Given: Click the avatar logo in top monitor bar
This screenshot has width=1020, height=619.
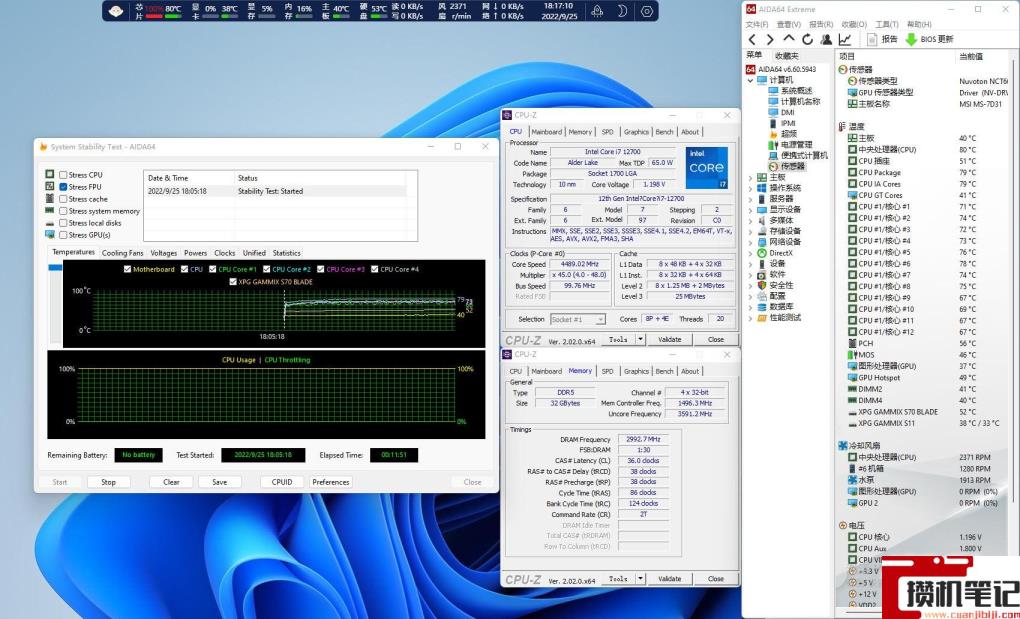Looking at the screenshot, I should click(116, 11).
